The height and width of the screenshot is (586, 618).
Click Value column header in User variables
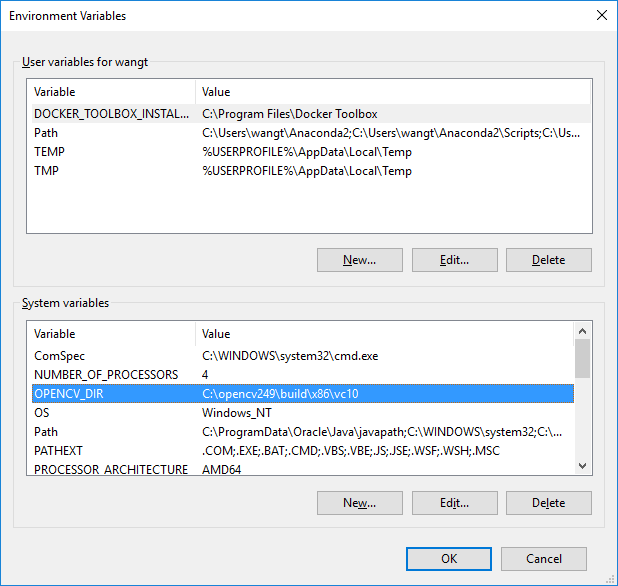click(393, 92)
